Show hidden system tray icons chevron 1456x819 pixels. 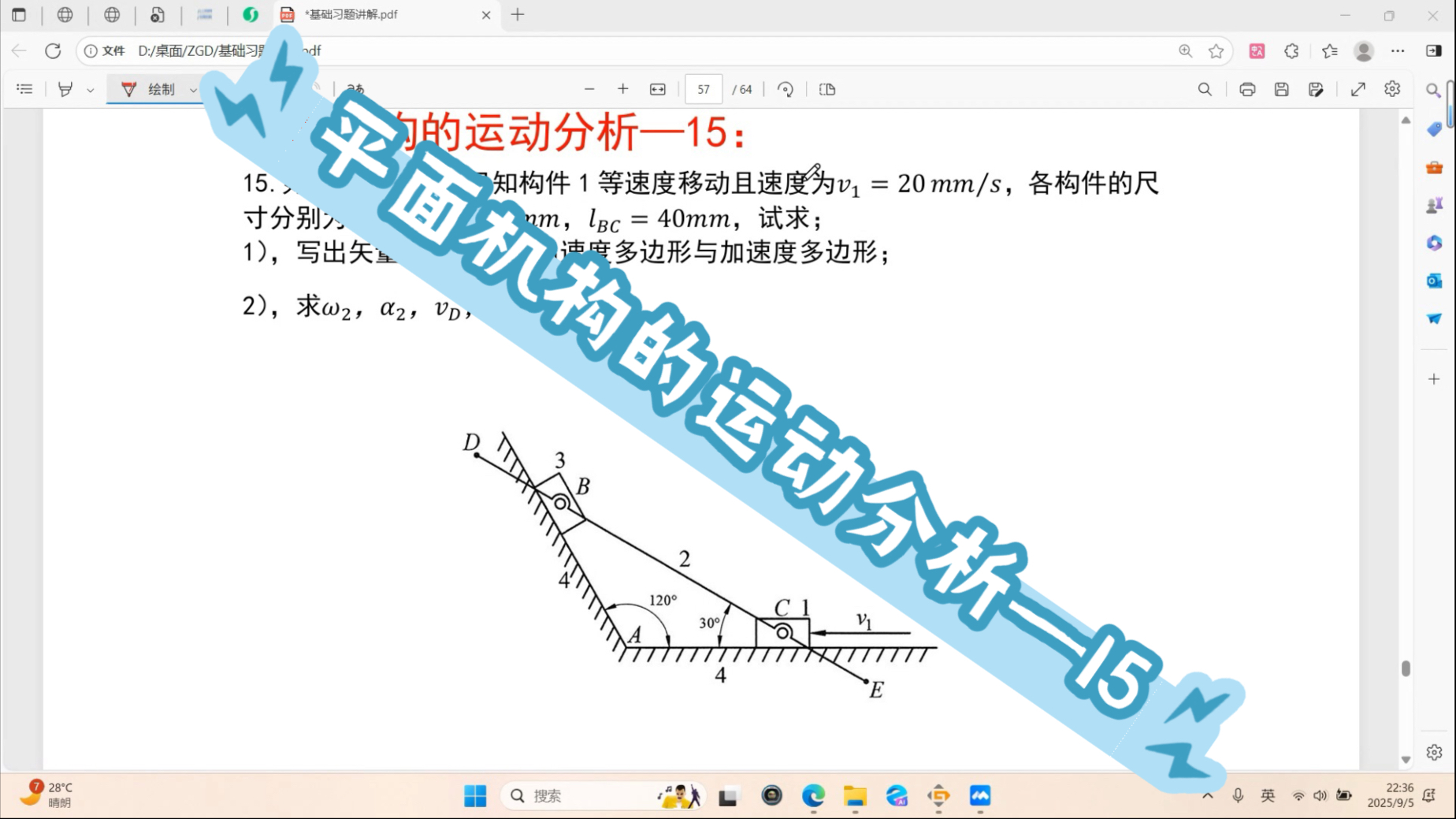tap(1207, 795)
